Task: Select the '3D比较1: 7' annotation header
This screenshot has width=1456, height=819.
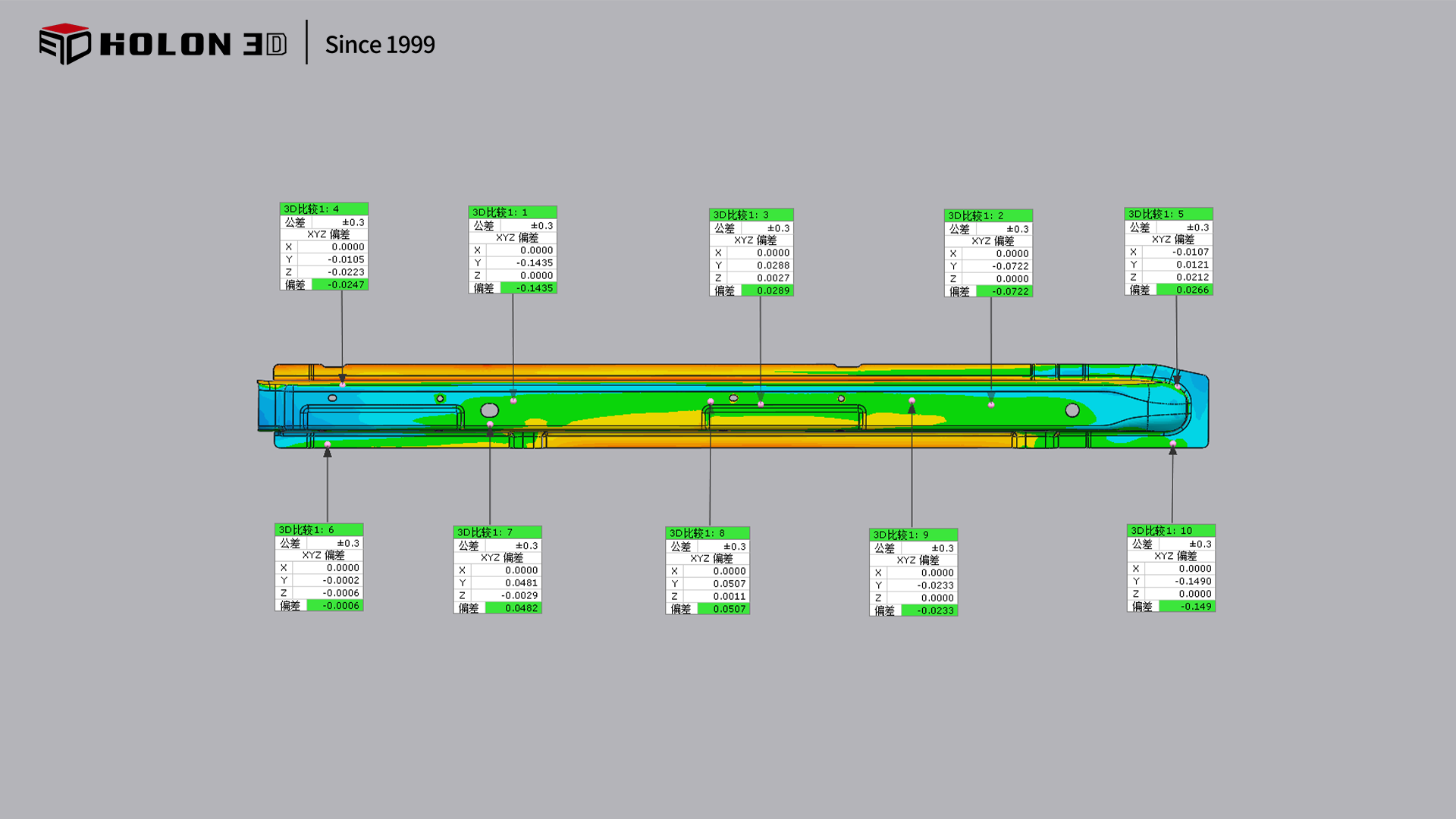Action: [x=497, y=532]
